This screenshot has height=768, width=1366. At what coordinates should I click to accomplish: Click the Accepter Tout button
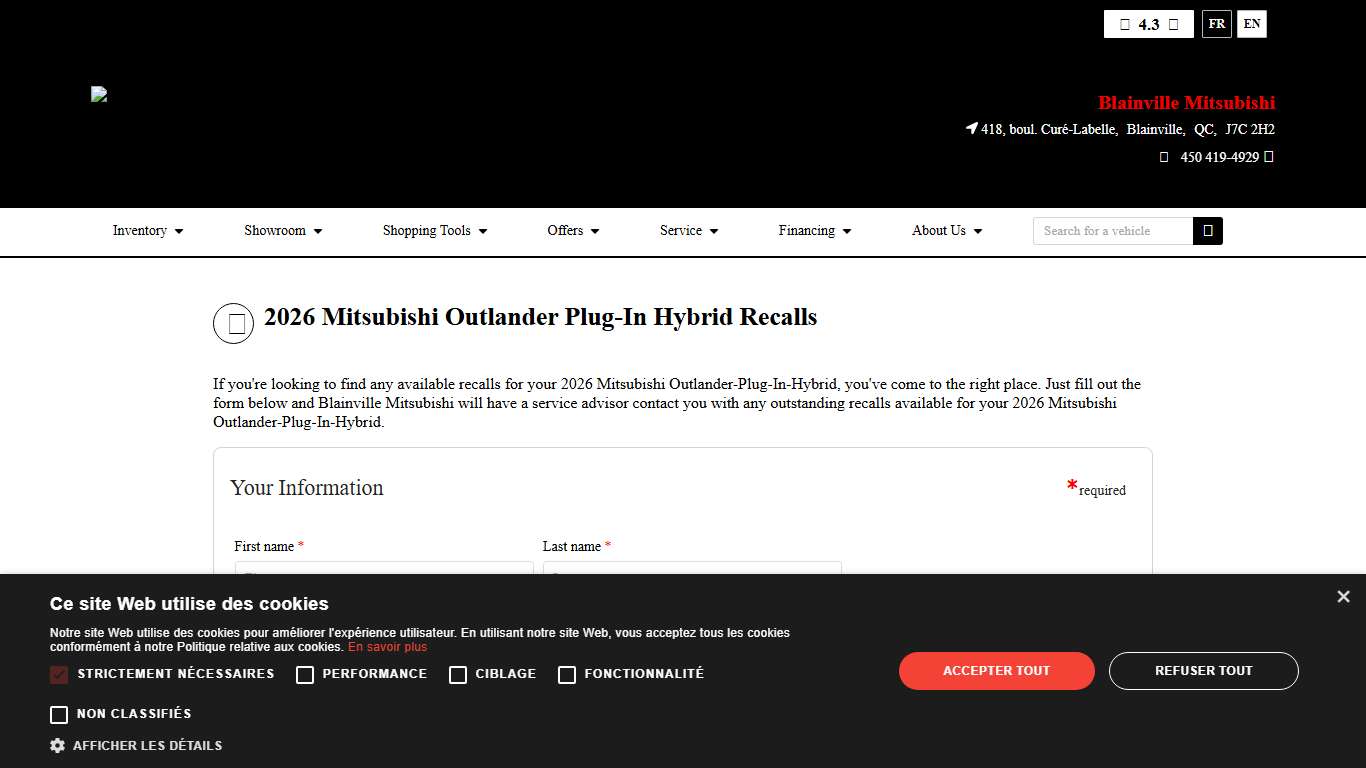click(x=996, y=671)
